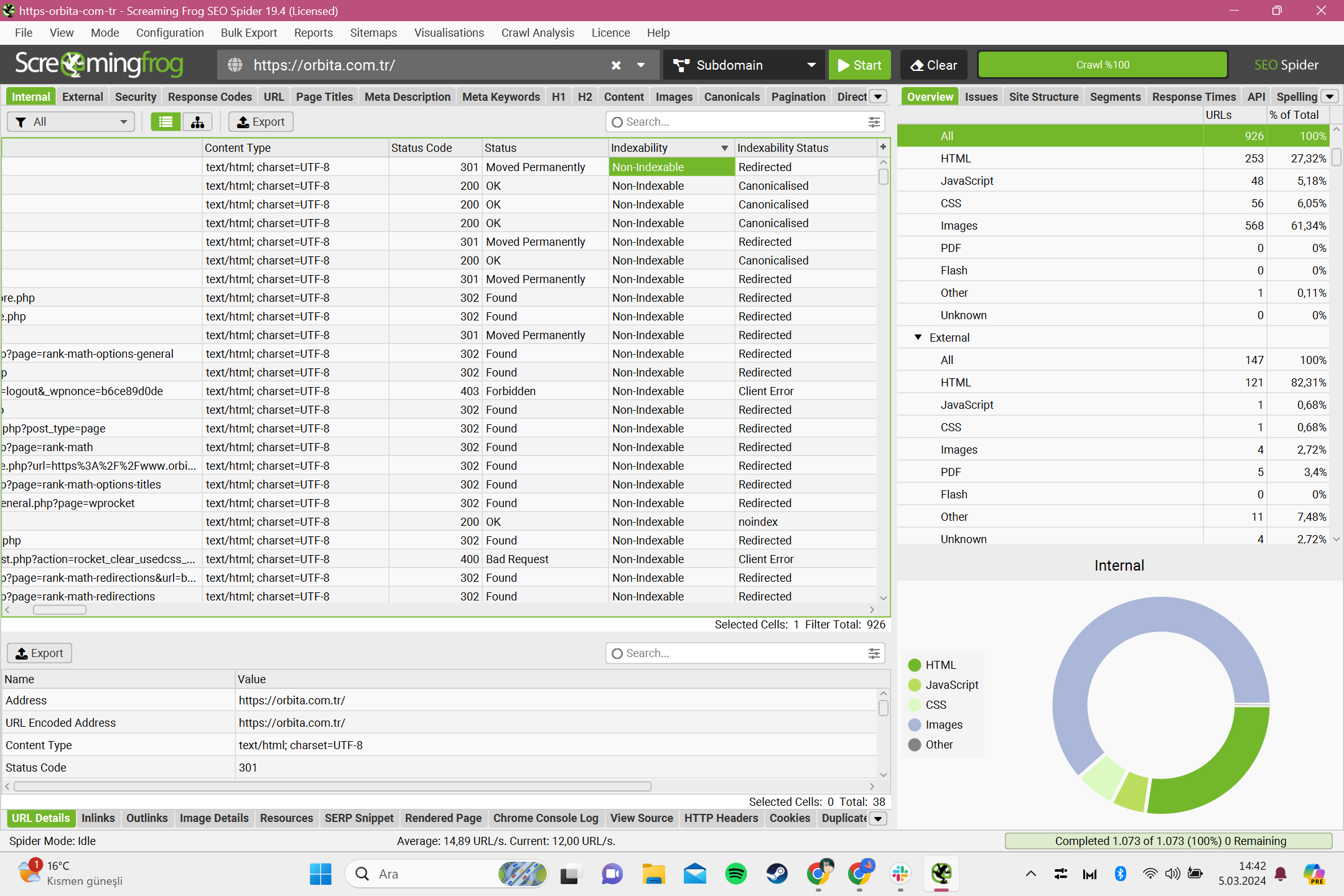This screenshot has width=1344, height=896.
Task: Show more overview tabs overflow arrow
Action: pyautogui.click(x=1330, y=96)
